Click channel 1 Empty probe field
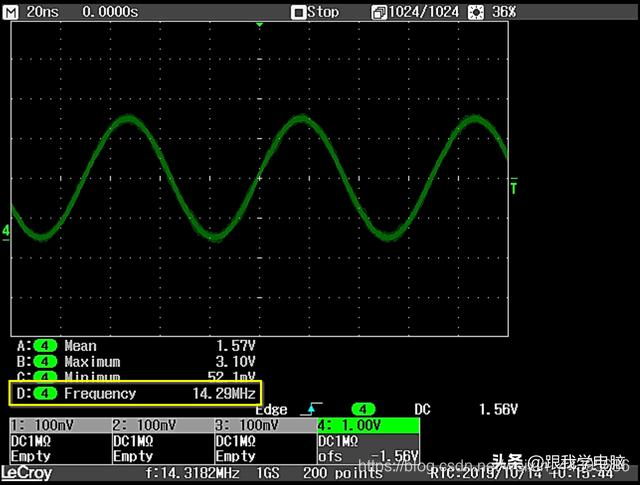The height and width of the screenshot is (485, 640). tap(31, 456)
